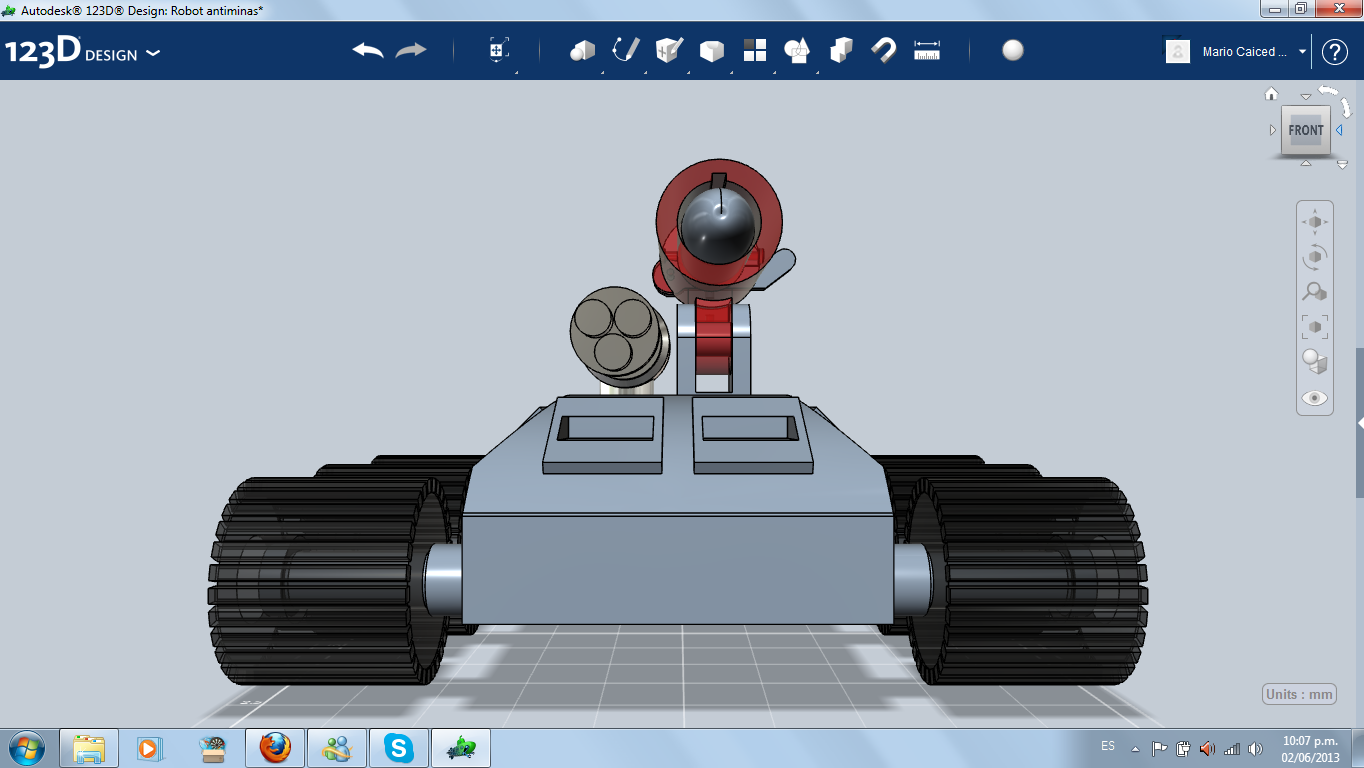Rotate view using cube's up arrow
The width and height of the screenshot is (1364, 768).
coord(1305,97)
